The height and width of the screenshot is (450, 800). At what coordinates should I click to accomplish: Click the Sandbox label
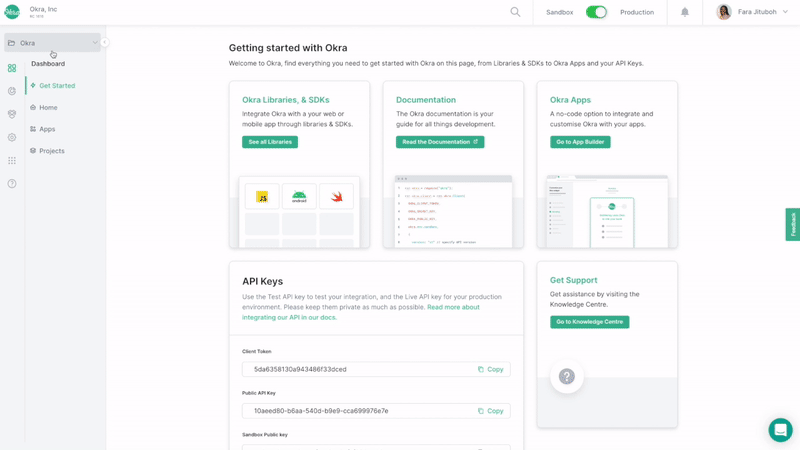click(x=560, y=12)
